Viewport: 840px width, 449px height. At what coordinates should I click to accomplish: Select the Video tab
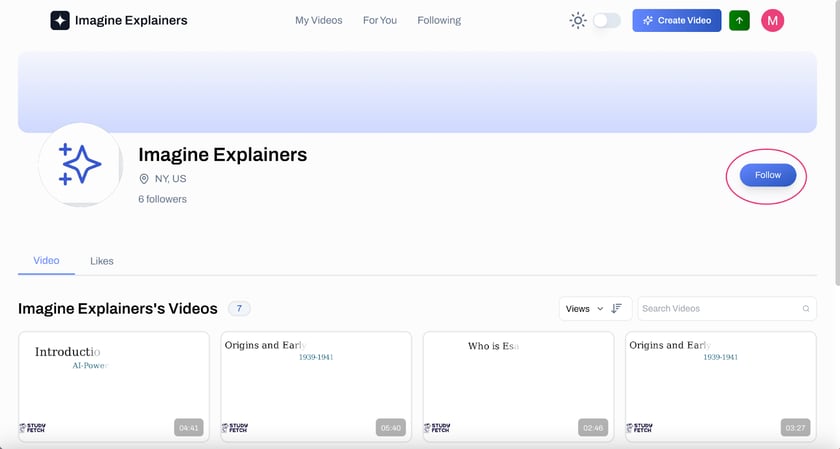46,260
